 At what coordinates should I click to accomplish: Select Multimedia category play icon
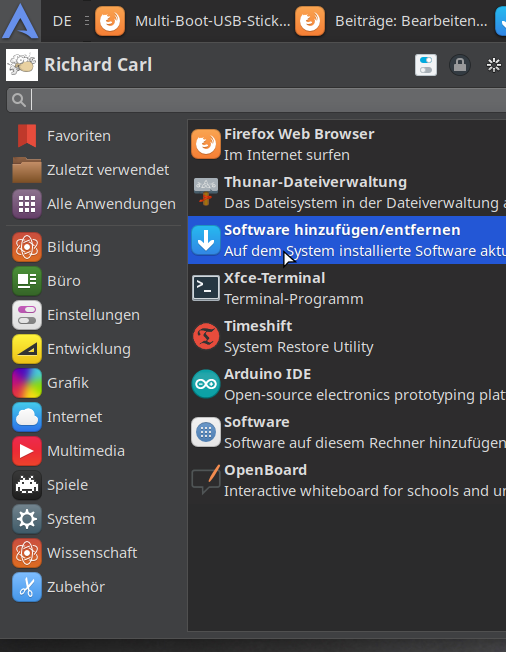27,451
